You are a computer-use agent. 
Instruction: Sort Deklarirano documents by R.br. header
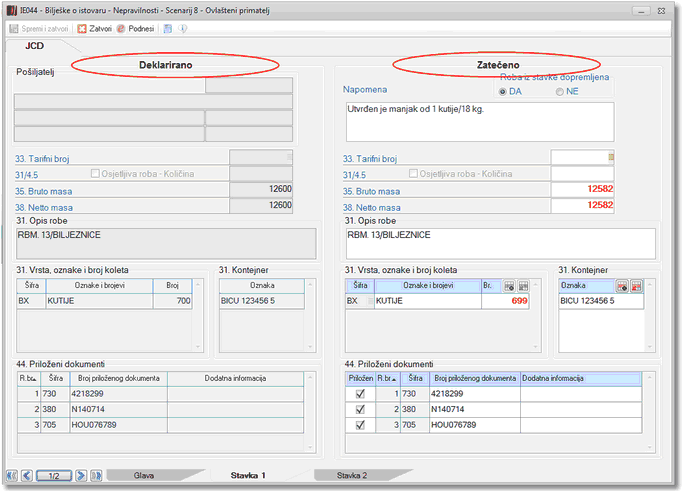click(x=28, y=378)
